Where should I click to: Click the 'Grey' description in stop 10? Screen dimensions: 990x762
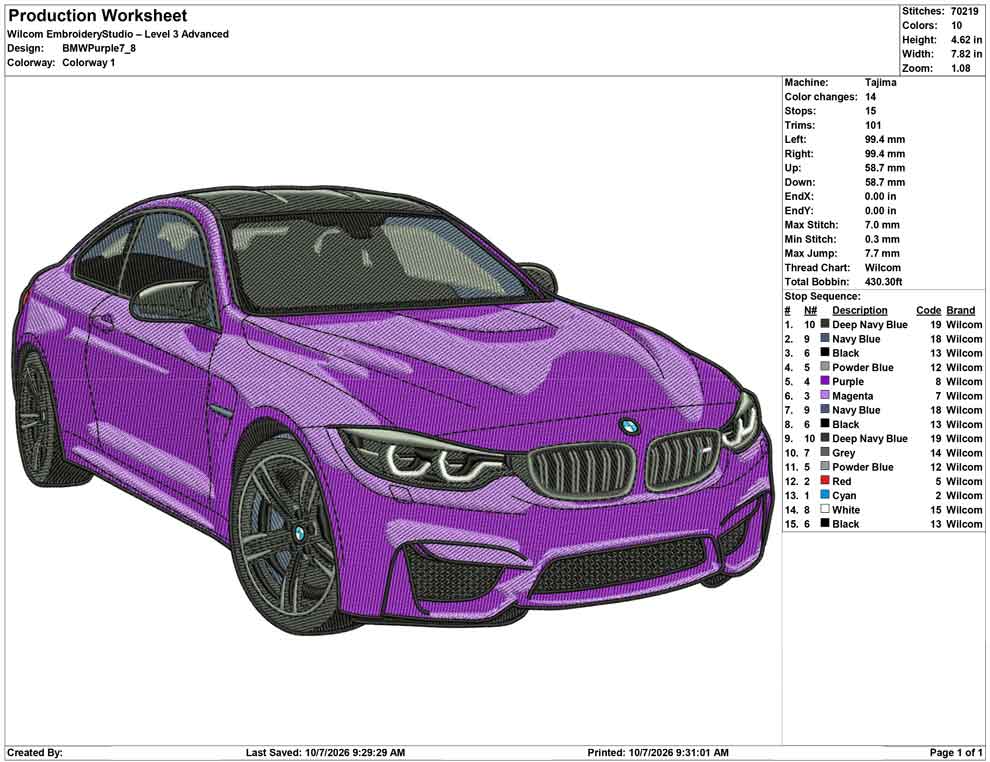click(844, 453)
